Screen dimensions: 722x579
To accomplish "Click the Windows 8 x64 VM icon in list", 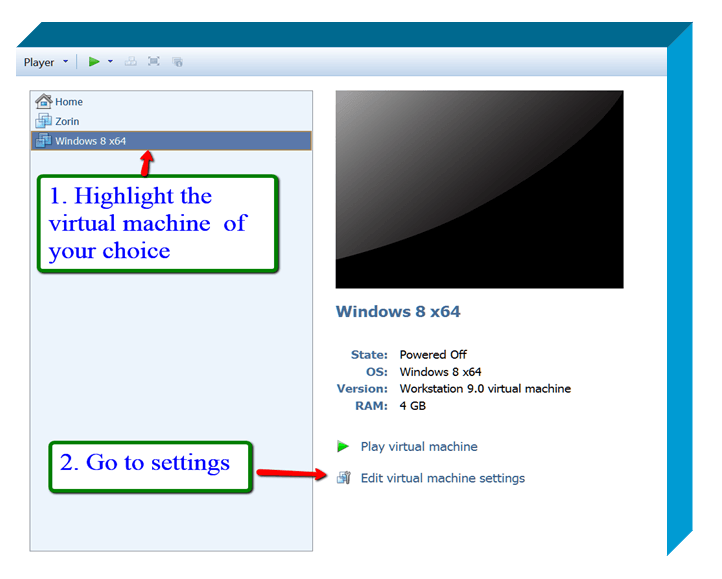I will 44,140.
